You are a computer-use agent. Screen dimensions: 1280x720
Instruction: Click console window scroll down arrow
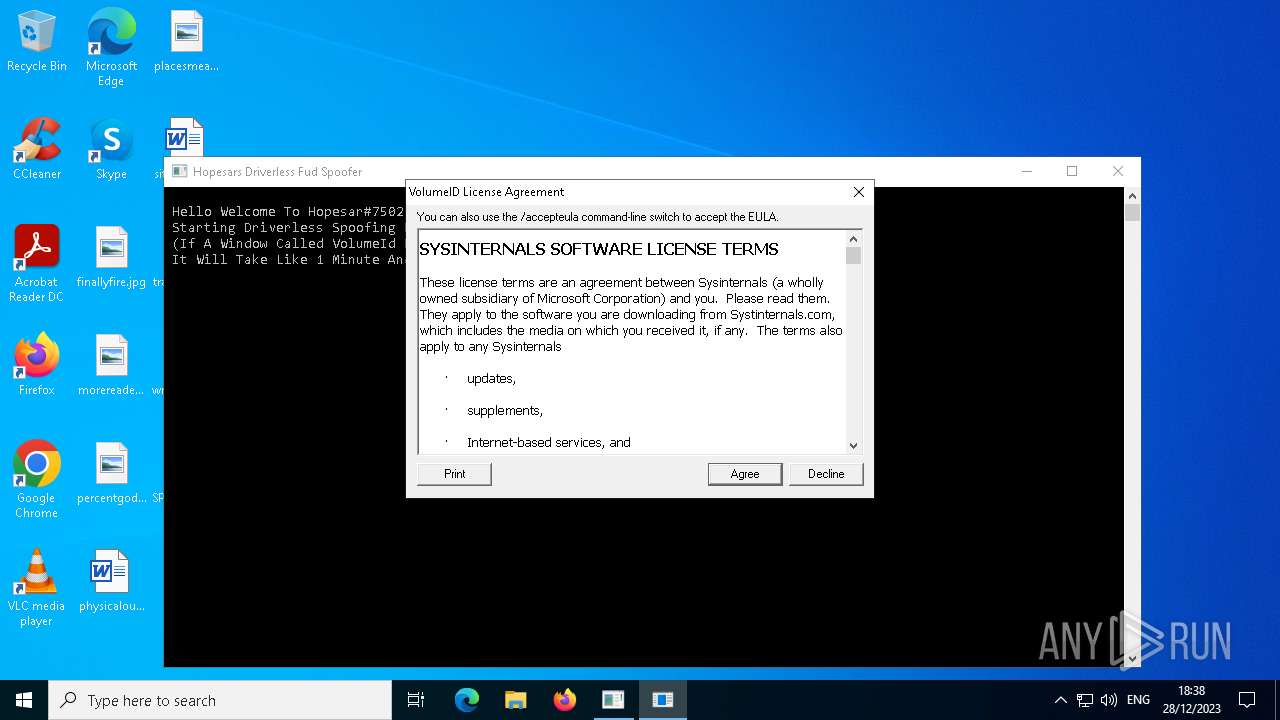[1132, 659]
